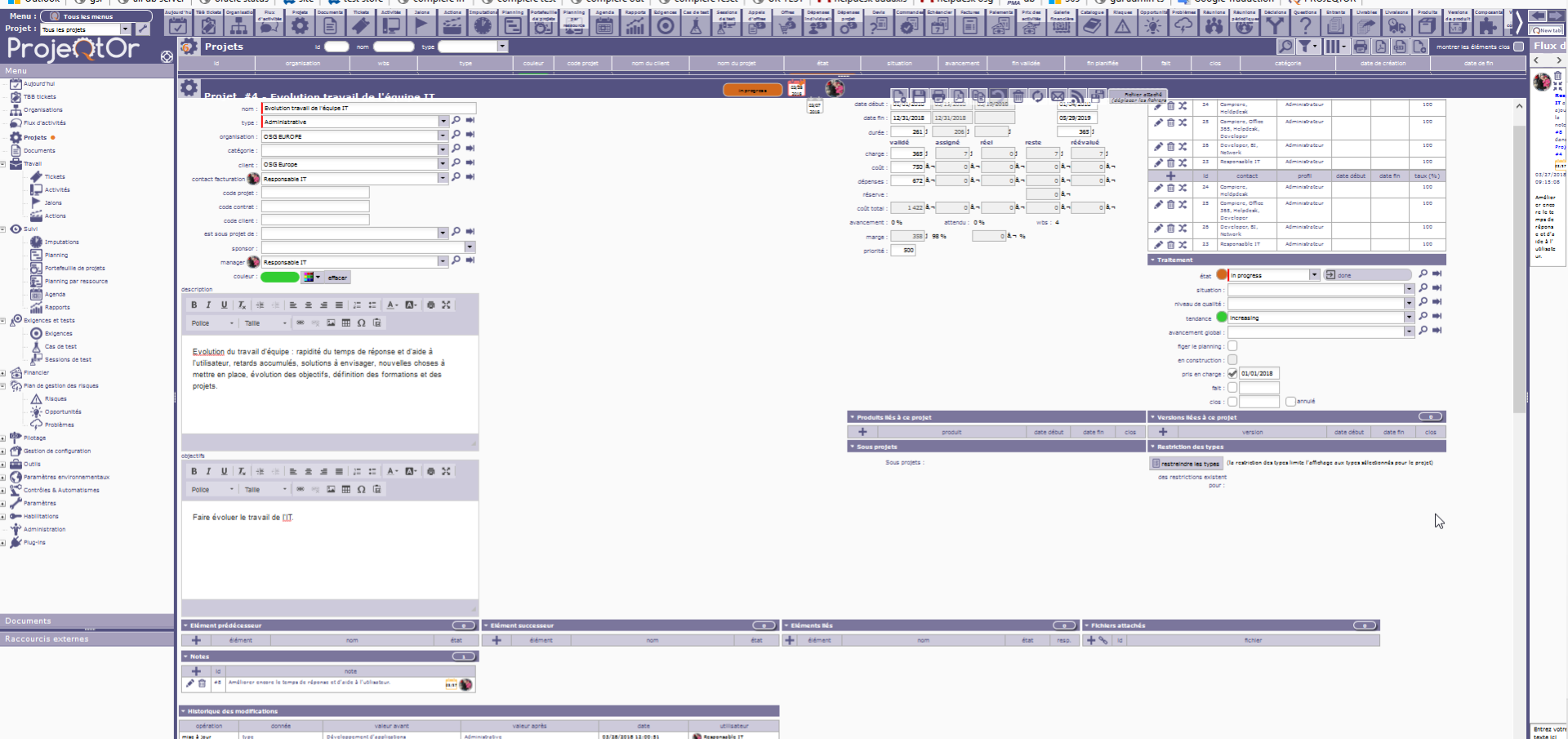This screenshot has width=1568, height=739.
Task: Open the project type 'Administrative' dropdown
Action: tap(443, 122)
